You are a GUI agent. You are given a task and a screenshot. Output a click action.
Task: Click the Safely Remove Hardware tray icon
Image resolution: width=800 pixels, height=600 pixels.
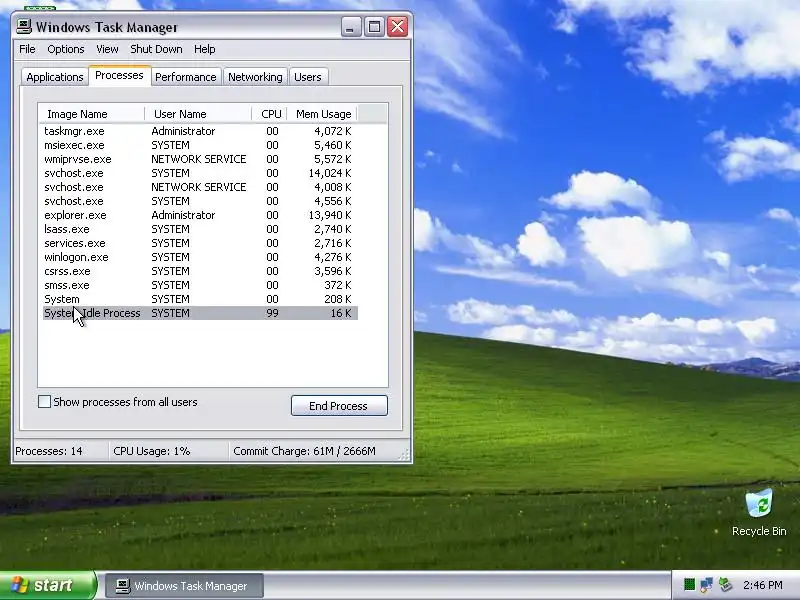(725, 585)
